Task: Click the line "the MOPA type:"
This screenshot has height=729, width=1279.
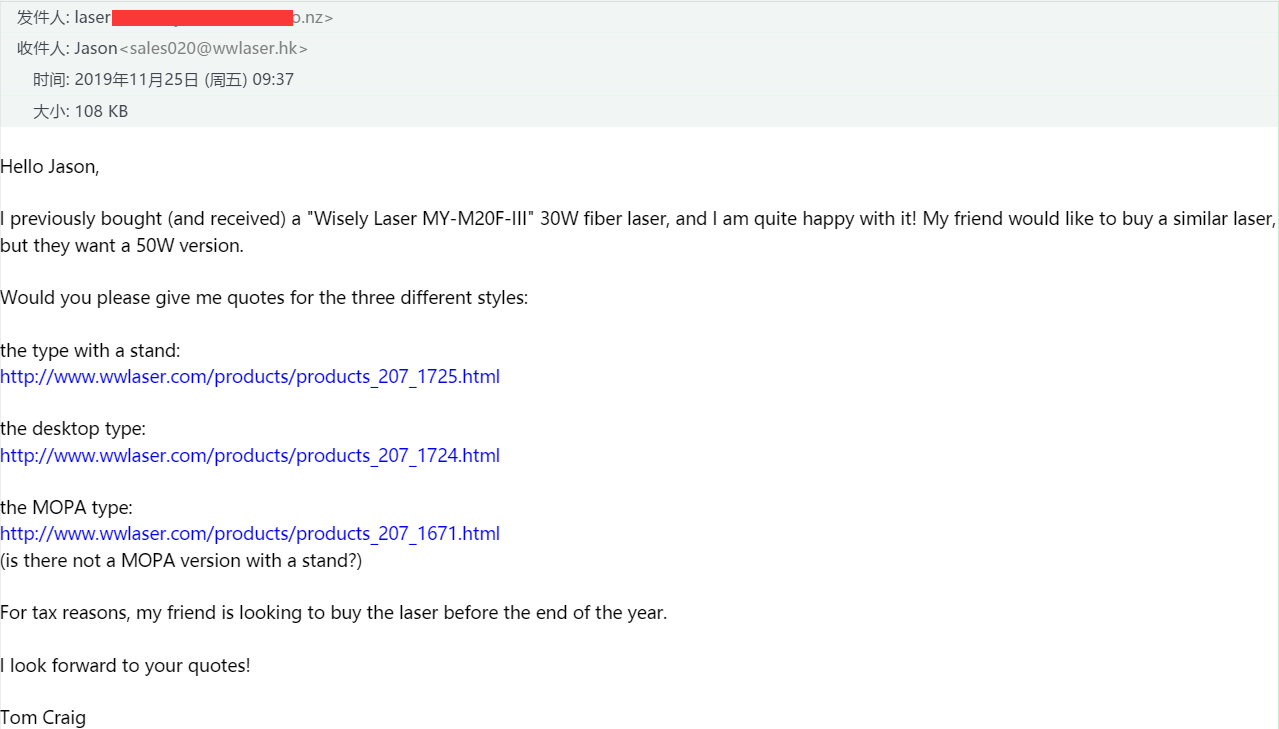Action: (x=66, y=507)
